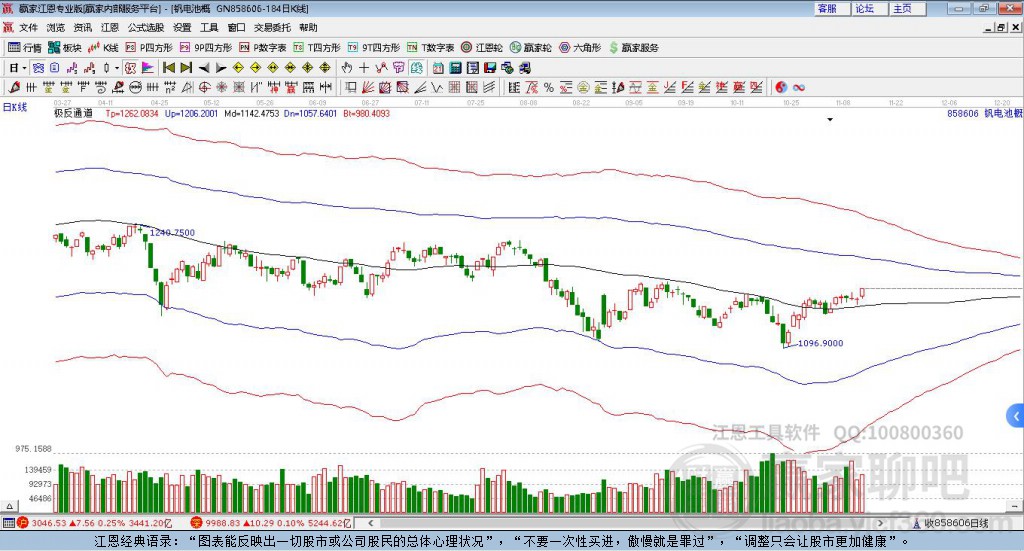Viewport: 1024px width, 551px height.
Task: Open the 资讯 menu
Action: coord(83,27)
